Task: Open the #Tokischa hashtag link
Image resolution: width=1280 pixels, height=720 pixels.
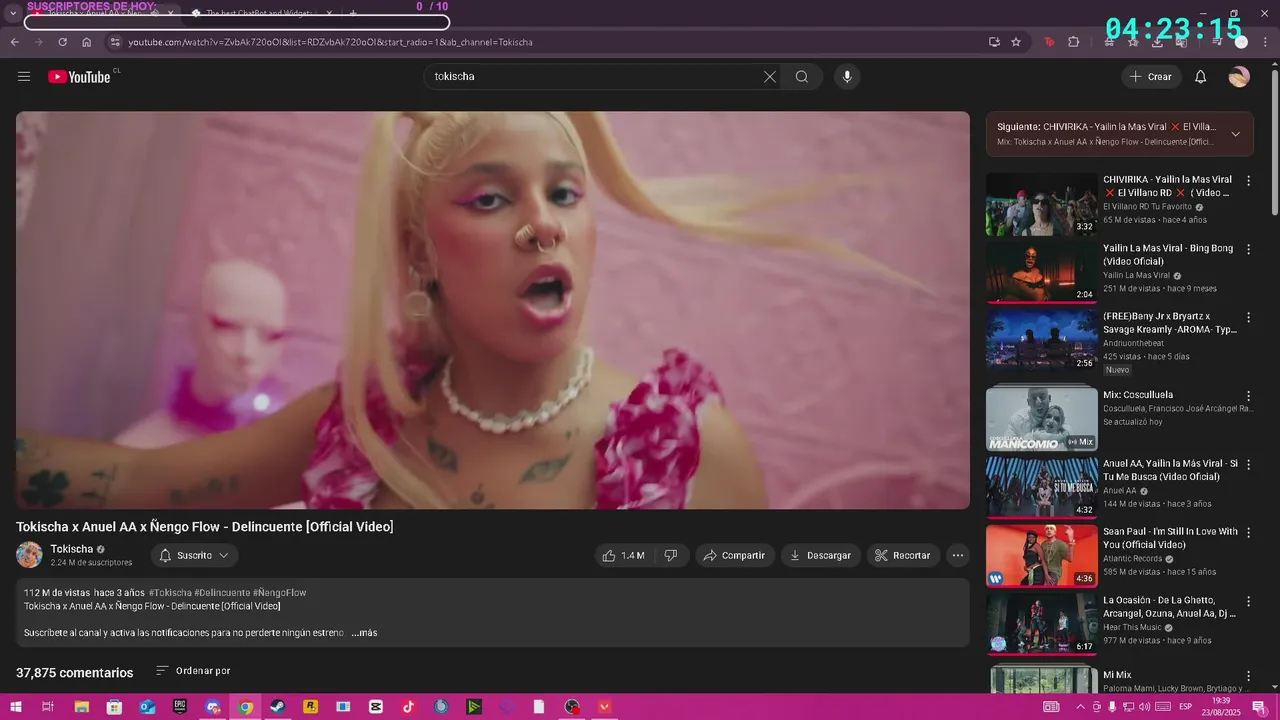Action: pos(170,593)
